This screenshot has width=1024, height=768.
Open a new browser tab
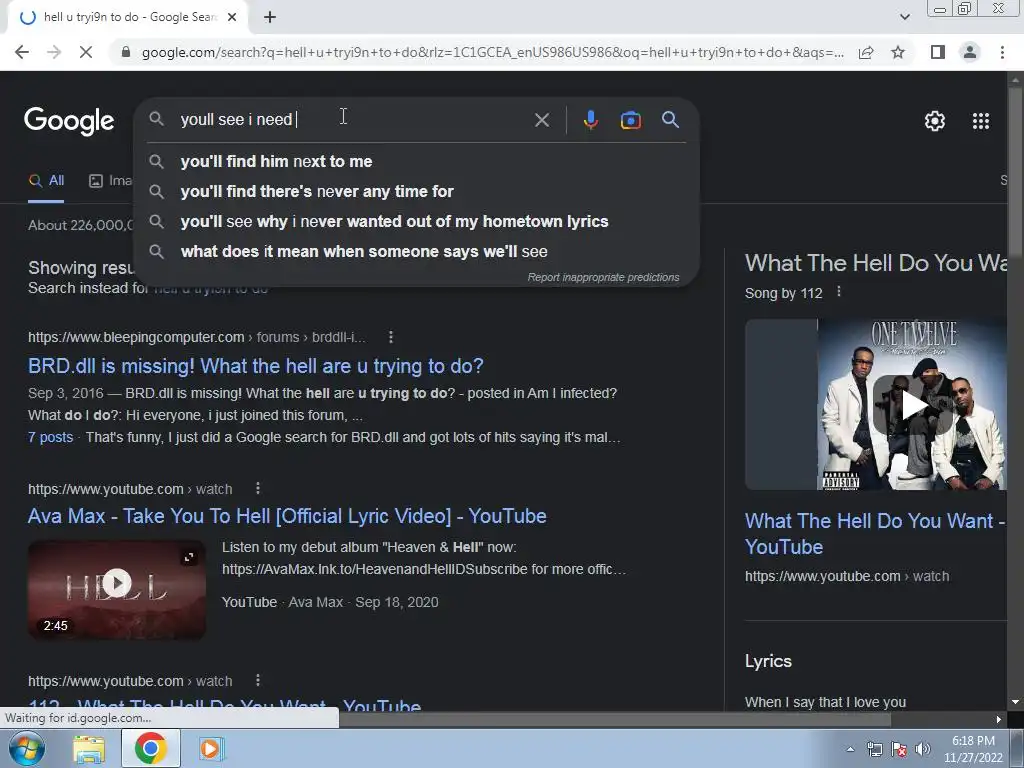point(270,18)
